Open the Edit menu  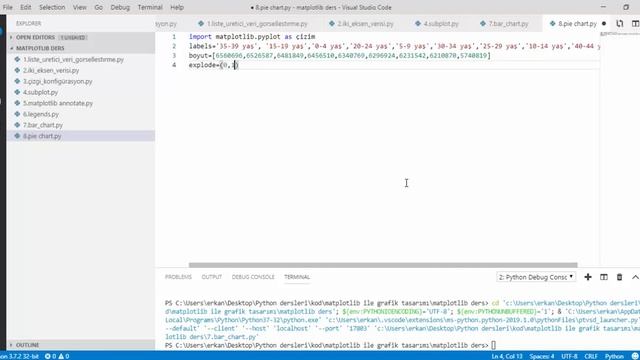pos(26,7)
